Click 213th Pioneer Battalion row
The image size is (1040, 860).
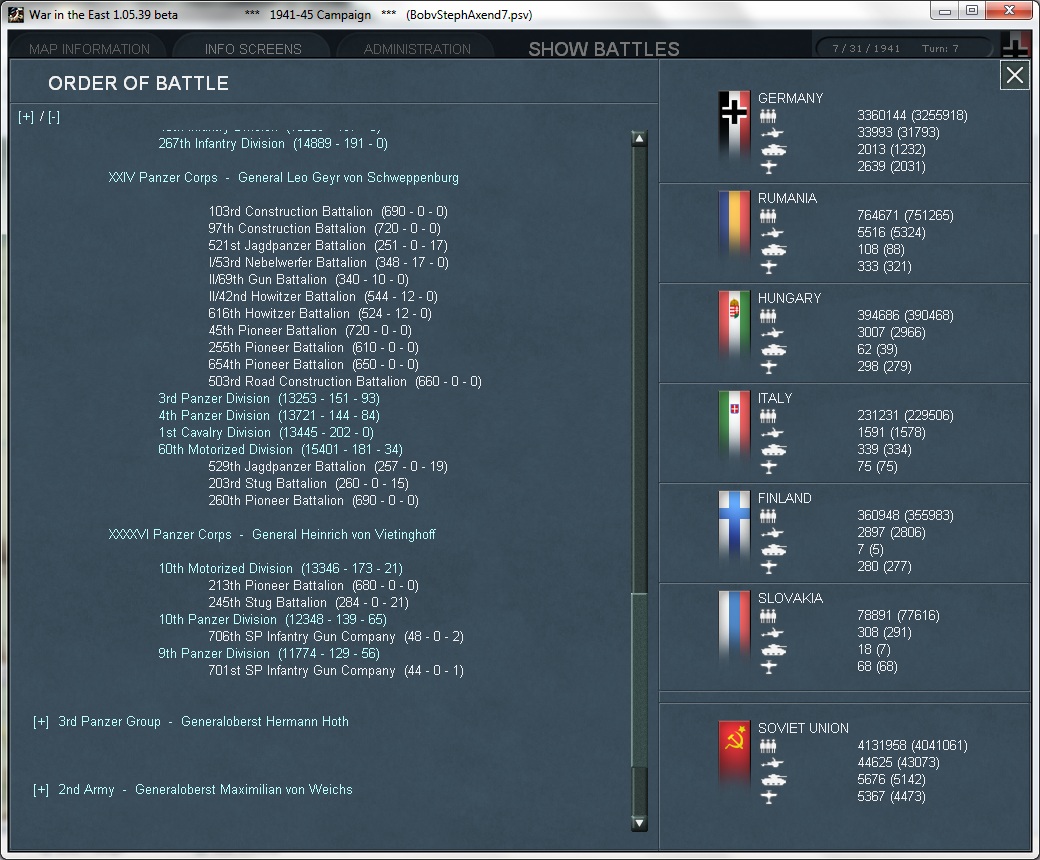313,586
